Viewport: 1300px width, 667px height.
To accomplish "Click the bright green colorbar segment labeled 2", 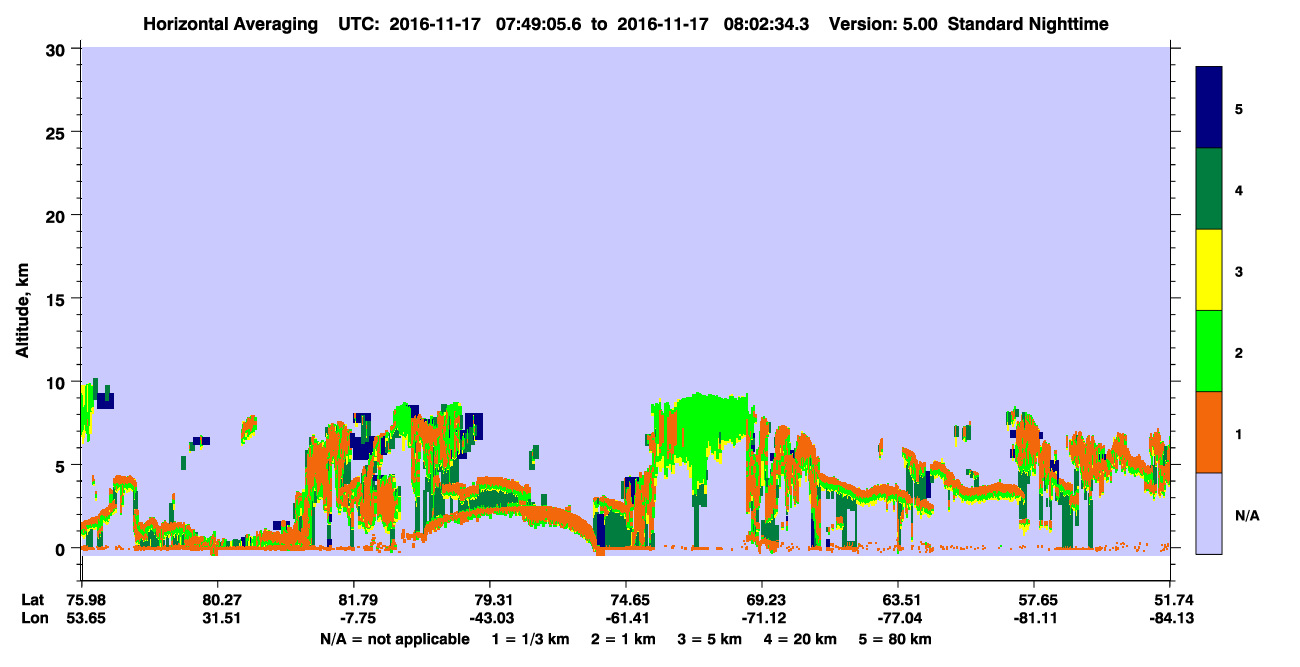I will 1209,351.
